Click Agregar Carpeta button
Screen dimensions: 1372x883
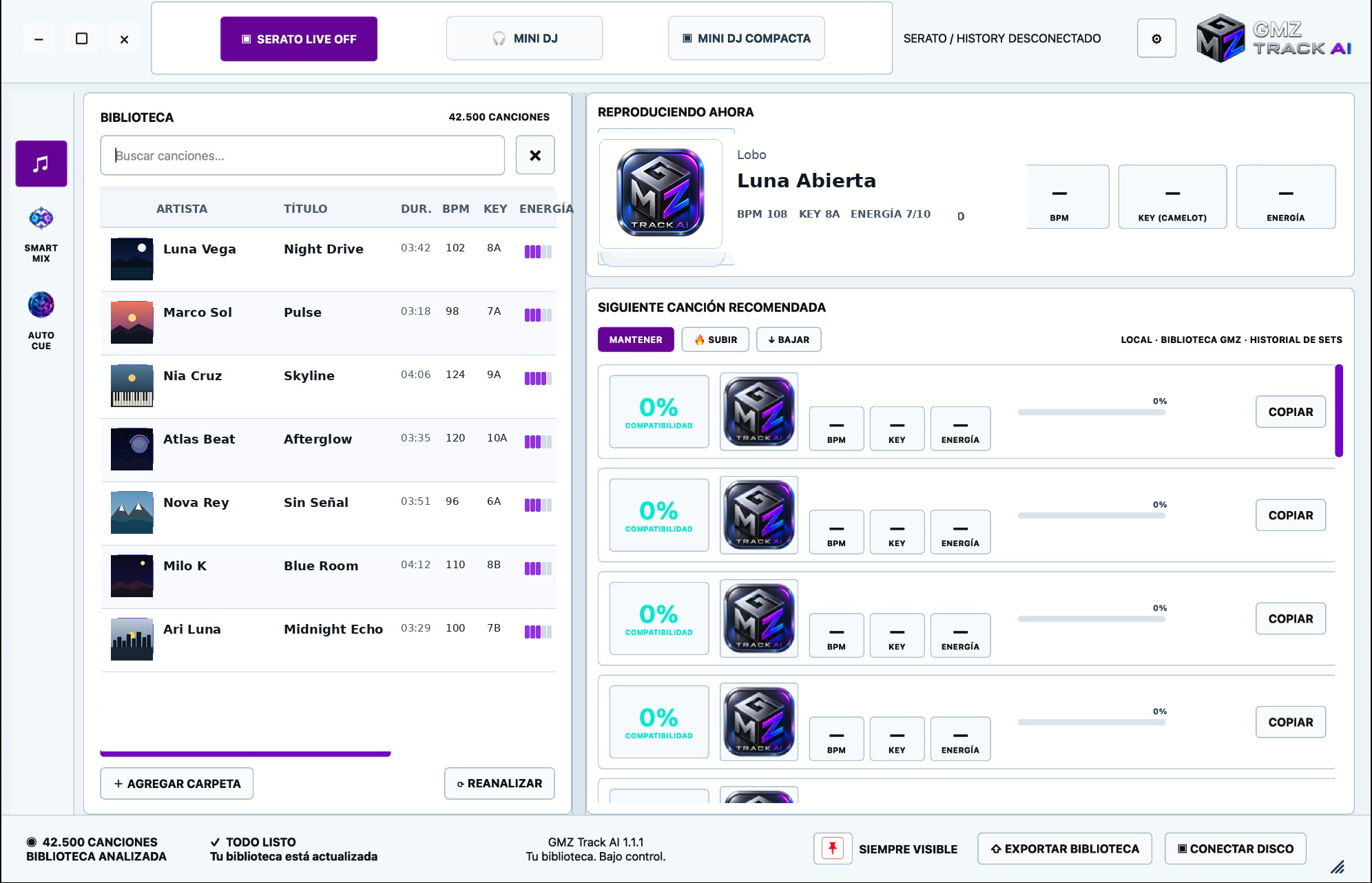tap(177, 784)
